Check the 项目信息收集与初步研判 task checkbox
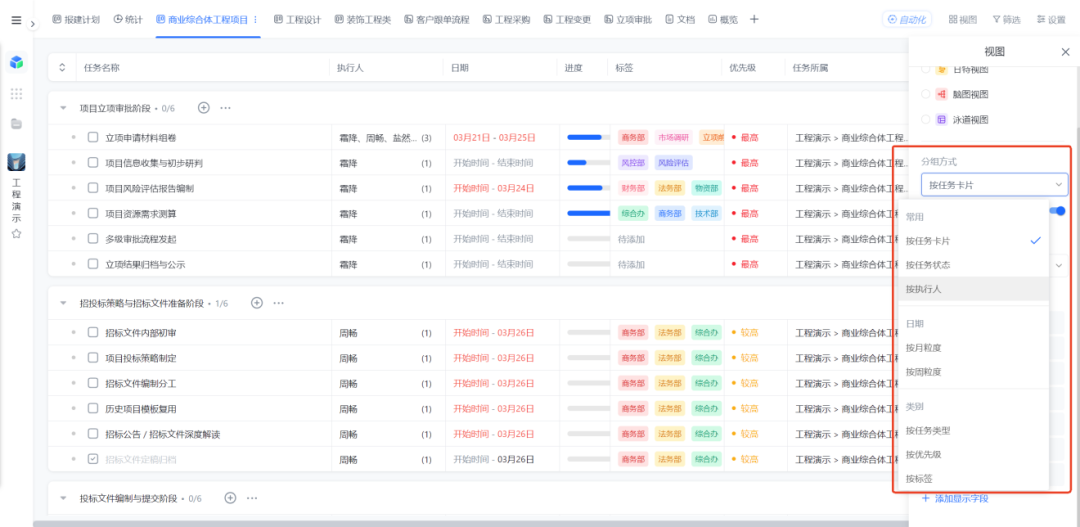Screen dimensions: 1080x527 (x=93, y=163)
